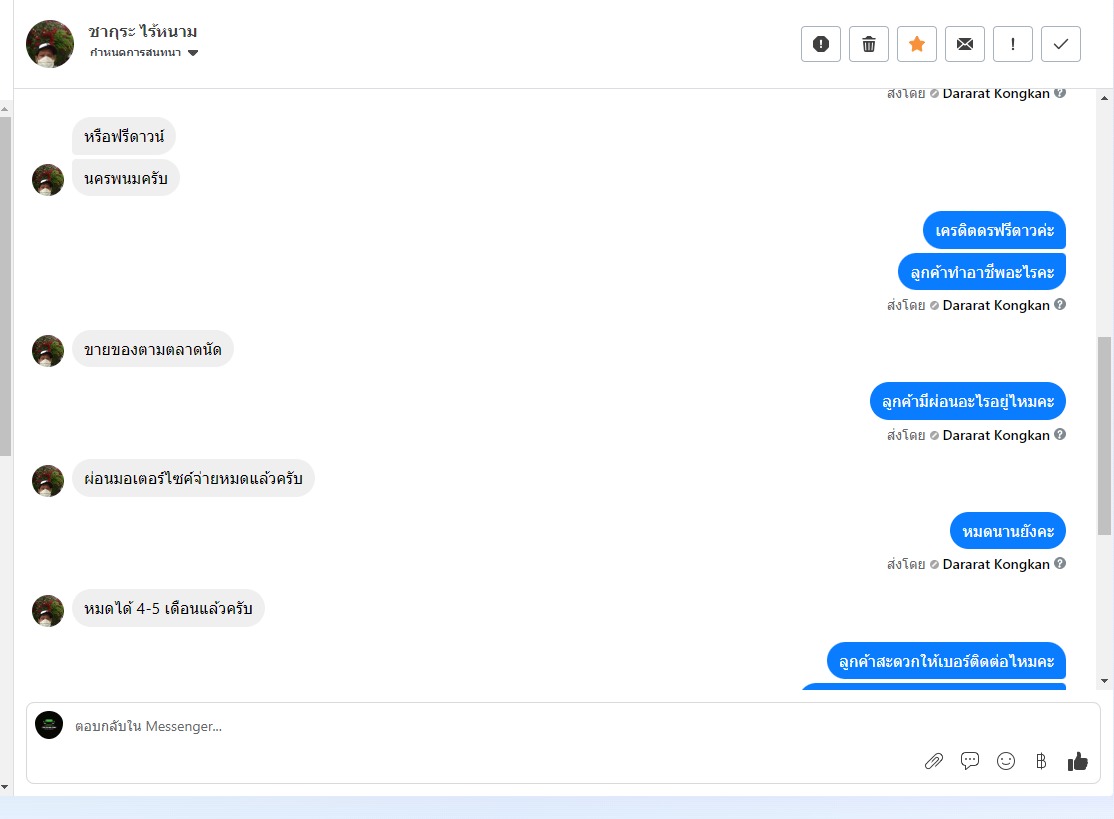Click the baht payment icon

pos(1041,761)
